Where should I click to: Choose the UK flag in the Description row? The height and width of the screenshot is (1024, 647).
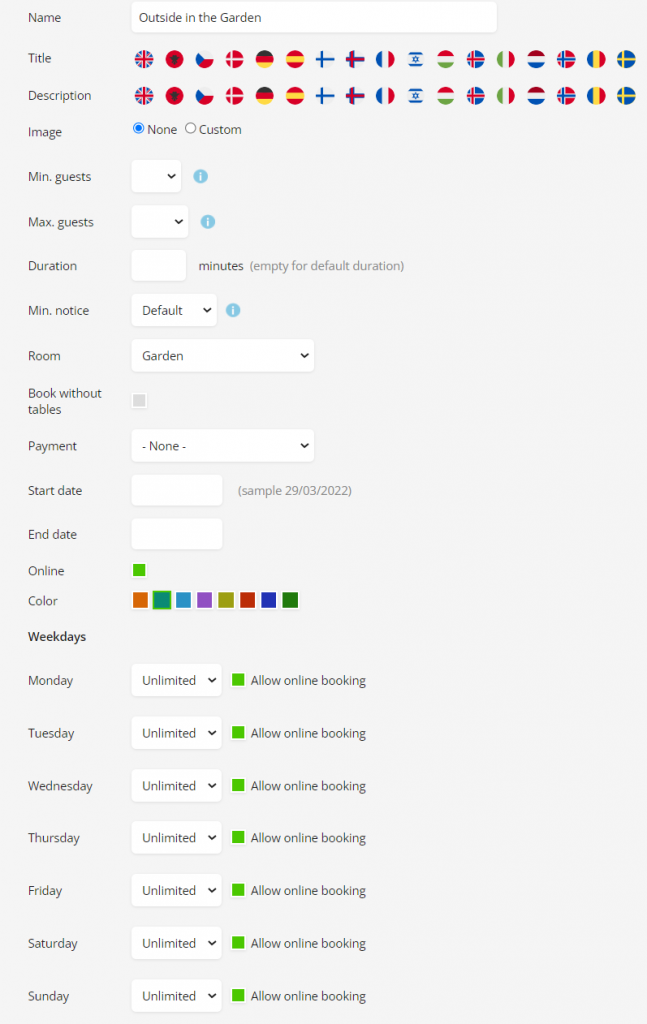tap(144, 96)
